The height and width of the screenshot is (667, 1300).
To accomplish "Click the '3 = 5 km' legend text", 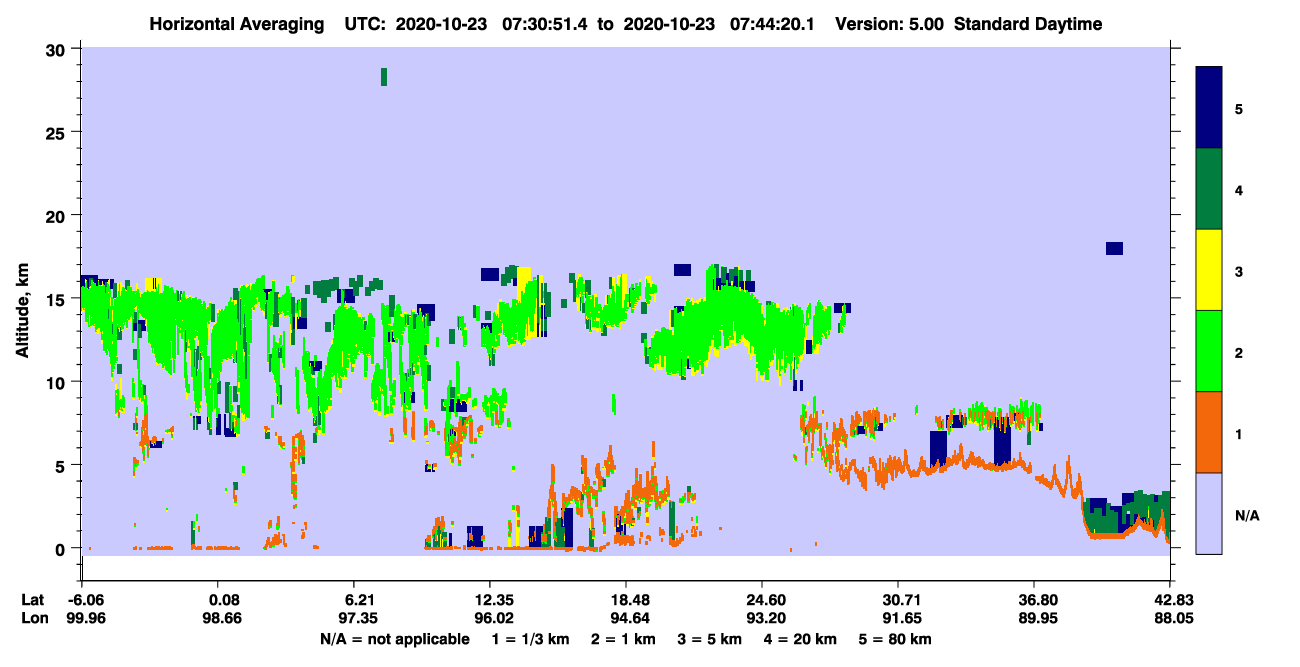I will click(712, 639).
